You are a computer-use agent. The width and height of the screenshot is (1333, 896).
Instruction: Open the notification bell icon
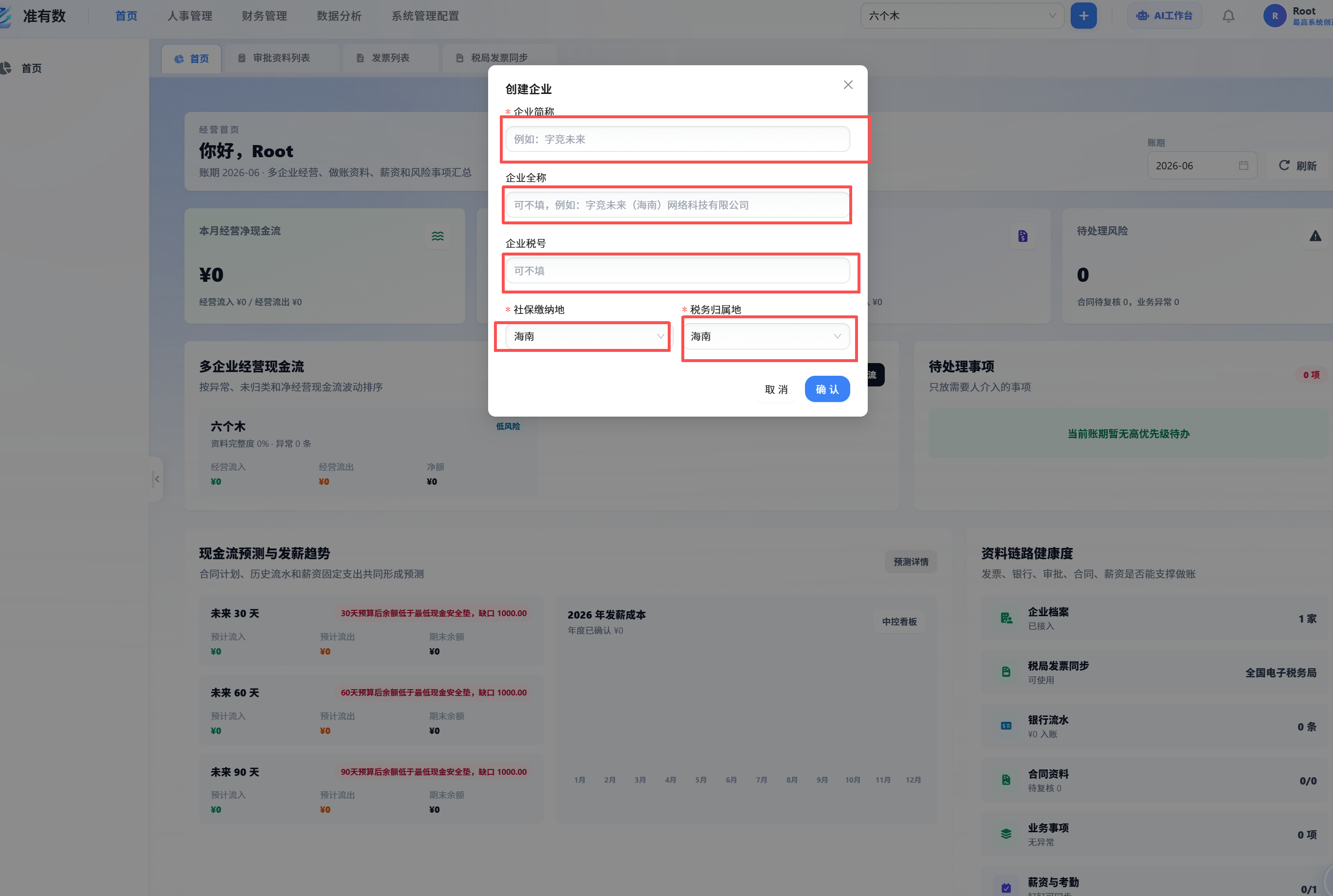[1228, 16]
